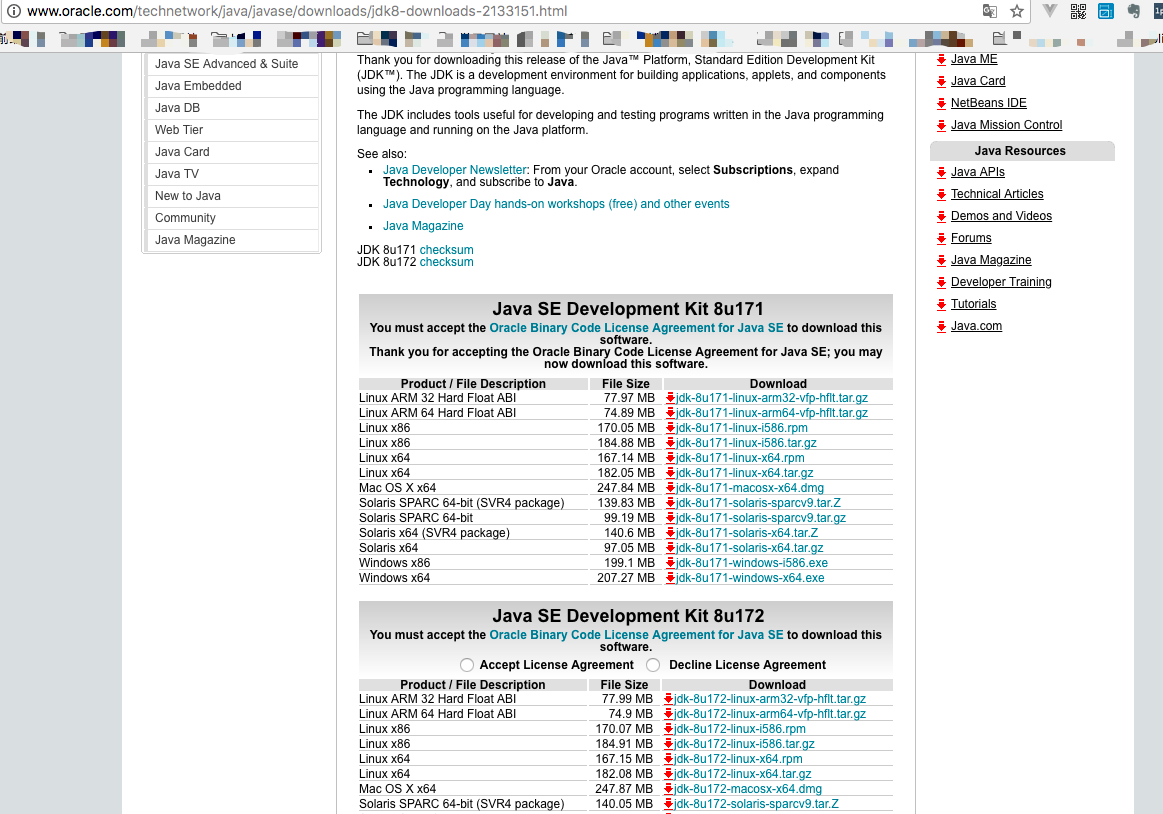This screenshot has height=814, width=1163.
Task: Download jdk-8u171-linux-x64.tar.gz
Action: click(x=745, y=473)
